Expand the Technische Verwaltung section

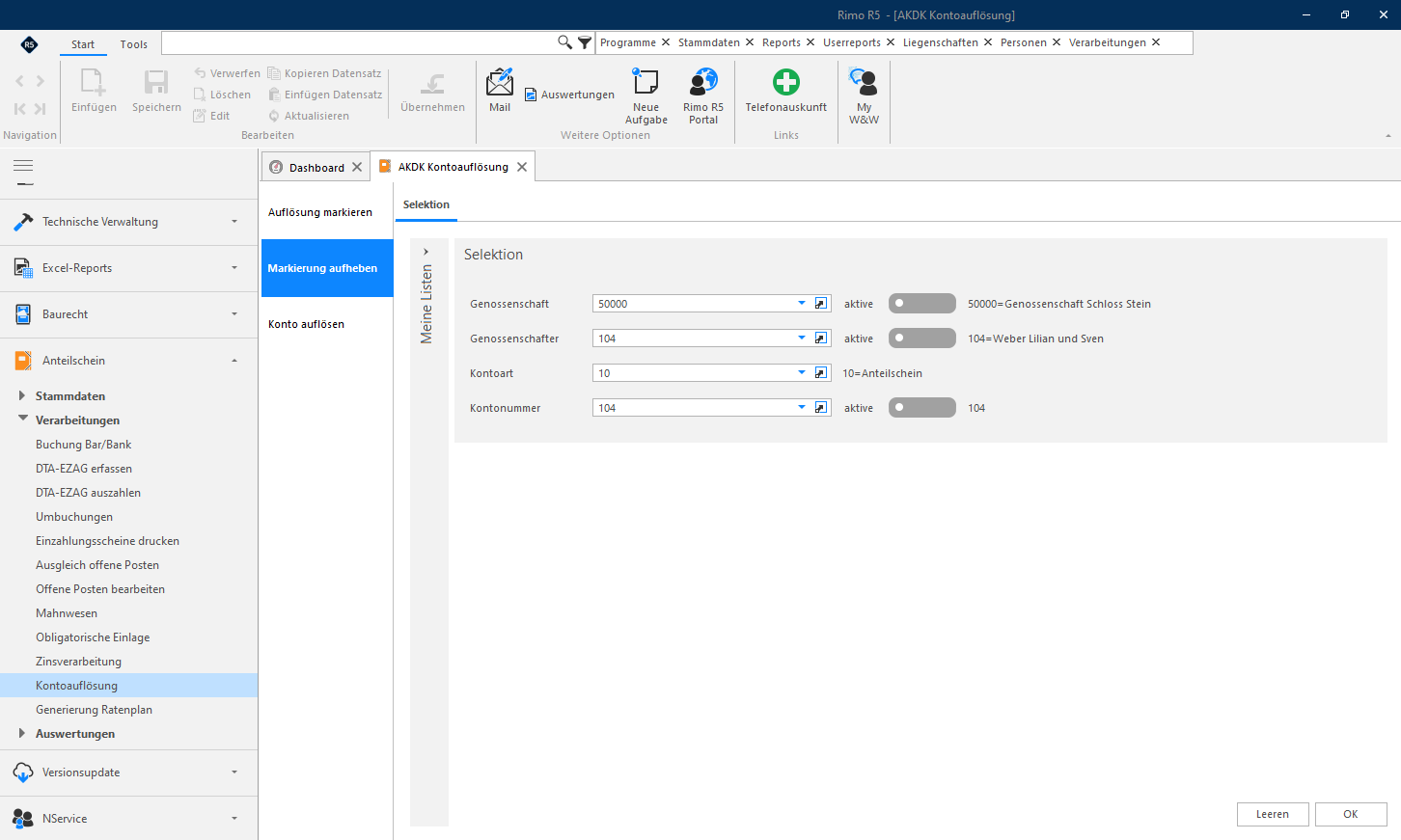[x=128, y=222]
